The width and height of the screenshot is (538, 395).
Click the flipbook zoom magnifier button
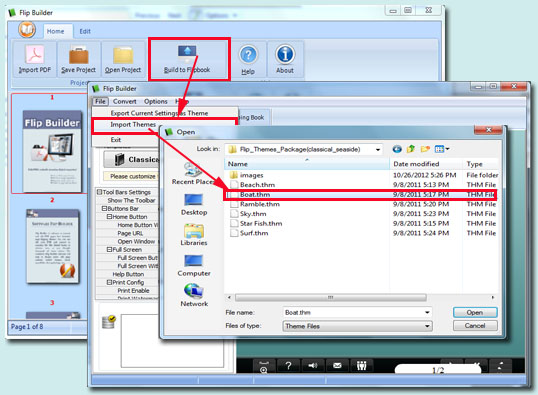264,366
